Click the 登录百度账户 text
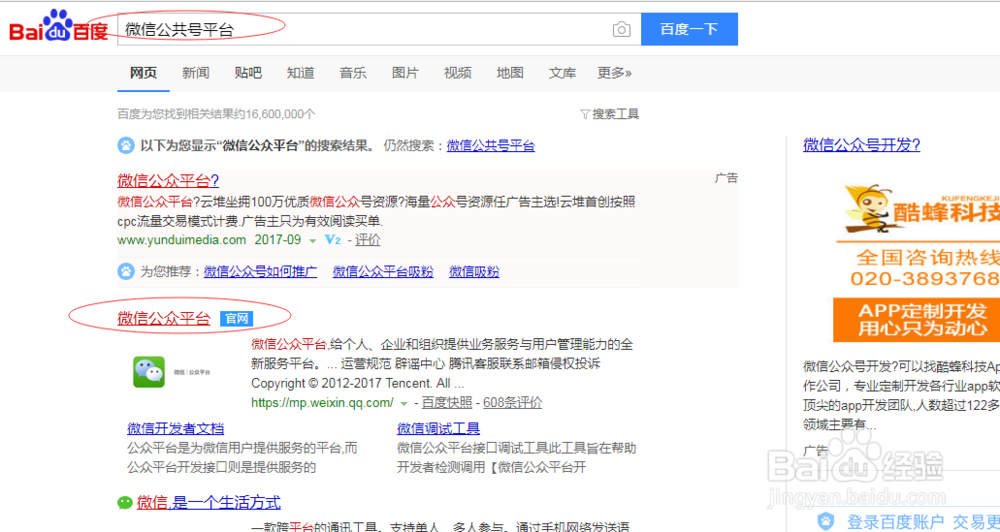This screenshot has height=532, width=1000. pos(895,521)
